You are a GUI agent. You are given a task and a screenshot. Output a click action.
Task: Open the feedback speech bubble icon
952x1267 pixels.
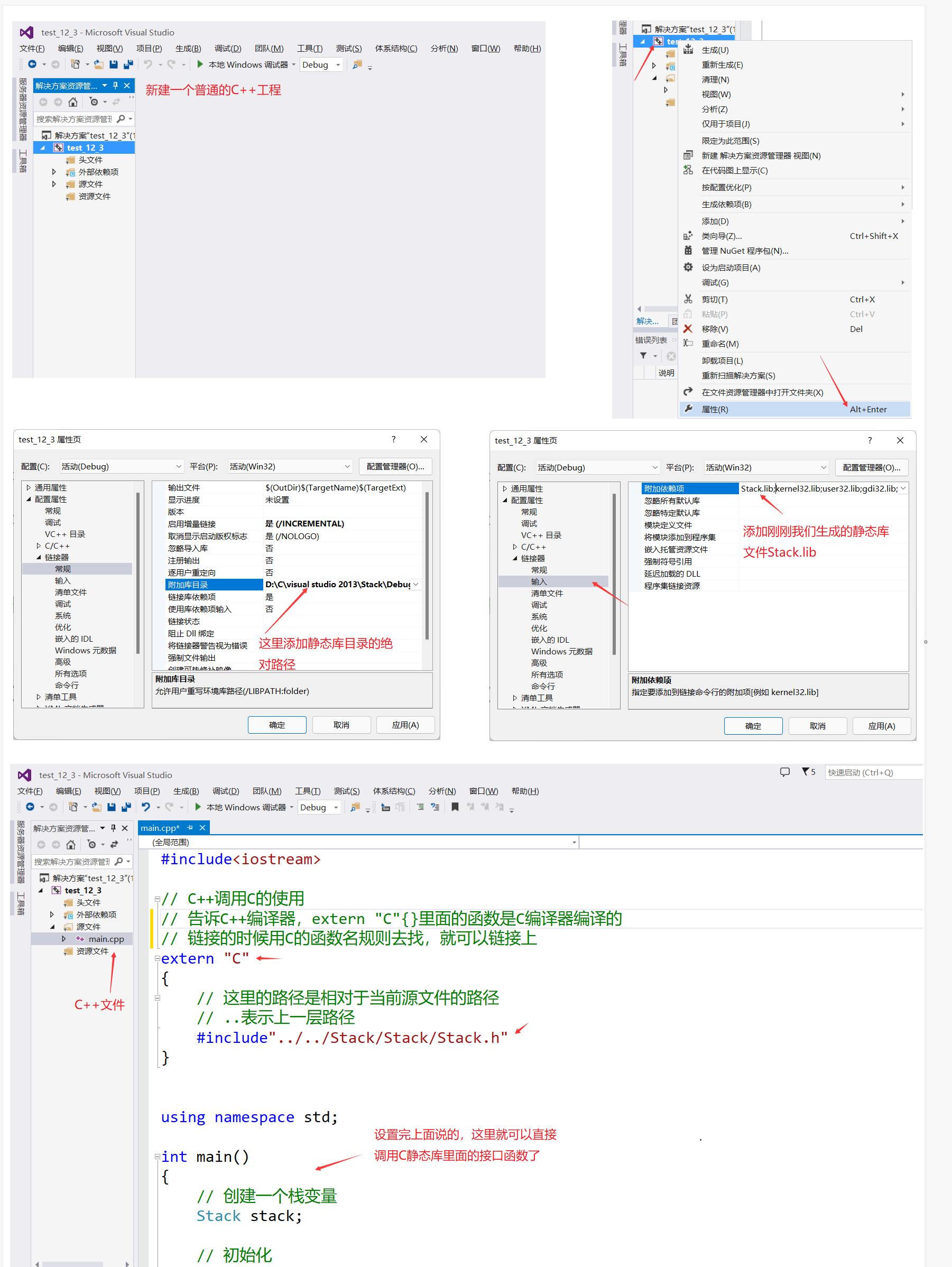click(785, 772)
